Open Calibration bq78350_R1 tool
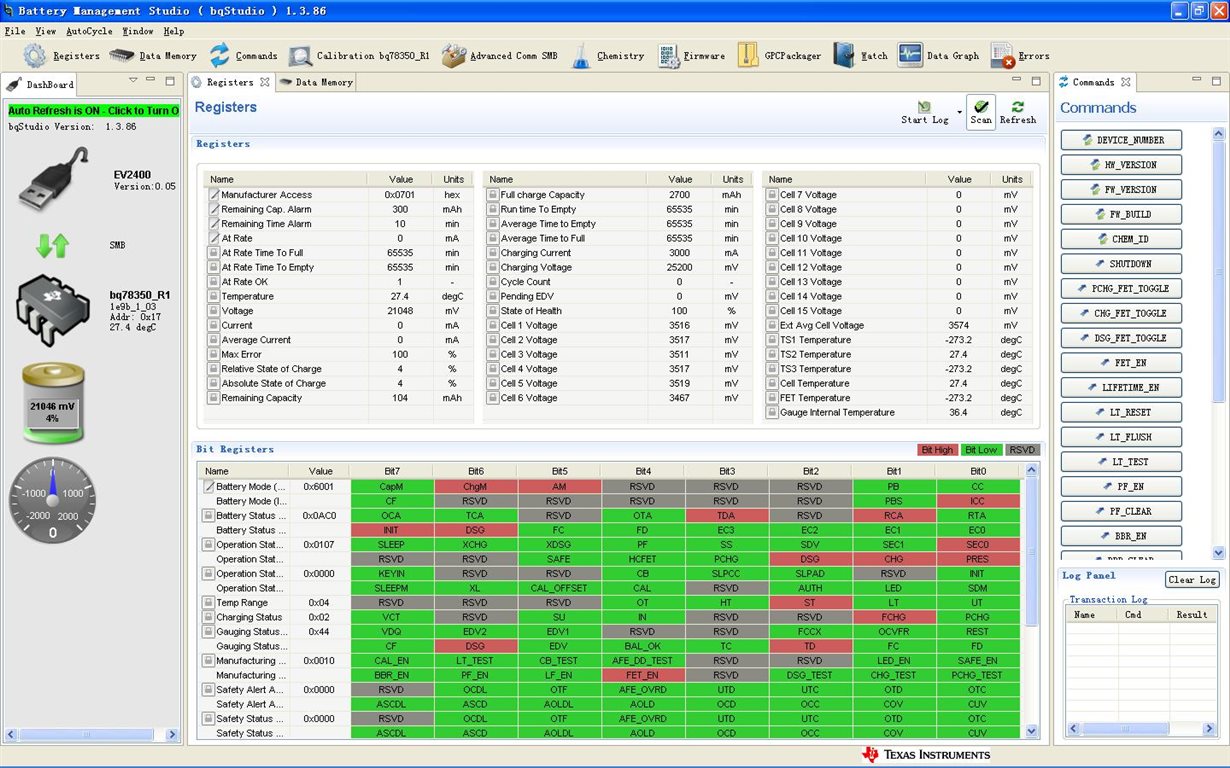The image size is (1230, 768). point(300,56)
